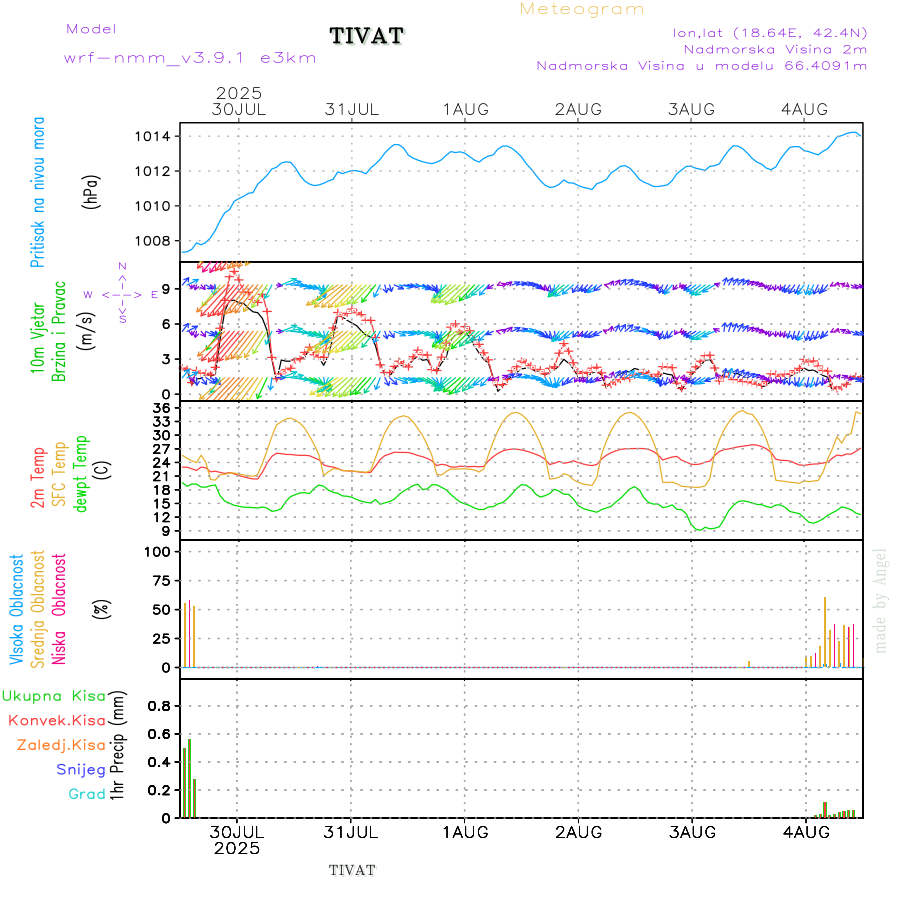Click the Nadmorska Visina 2m text
Viewport: 900px width, 900px height.
click(x=774, y=48)
